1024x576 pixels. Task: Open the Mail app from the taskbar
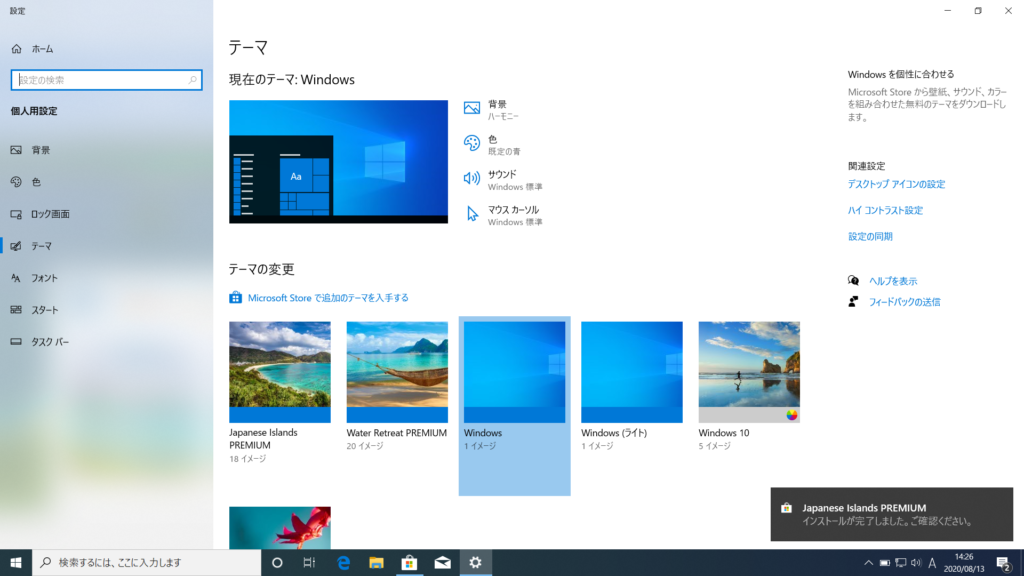(x=443, y=562)
